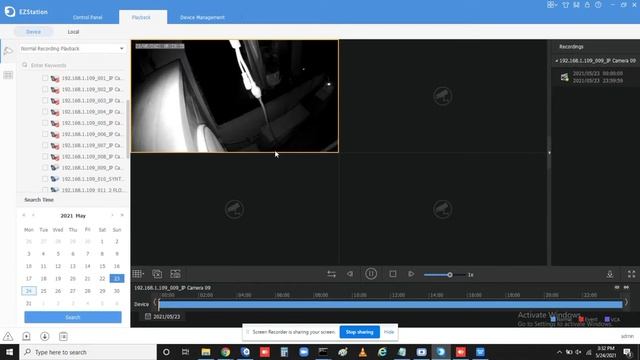Toggle synchronous playback arrows icon

(331, 274)
